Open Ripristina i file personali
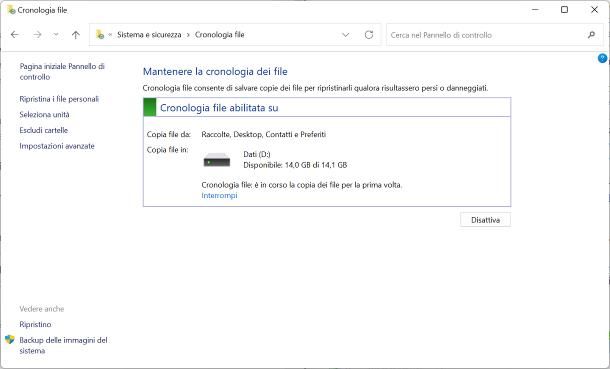 pyautogui.click(x=59, y=99)
